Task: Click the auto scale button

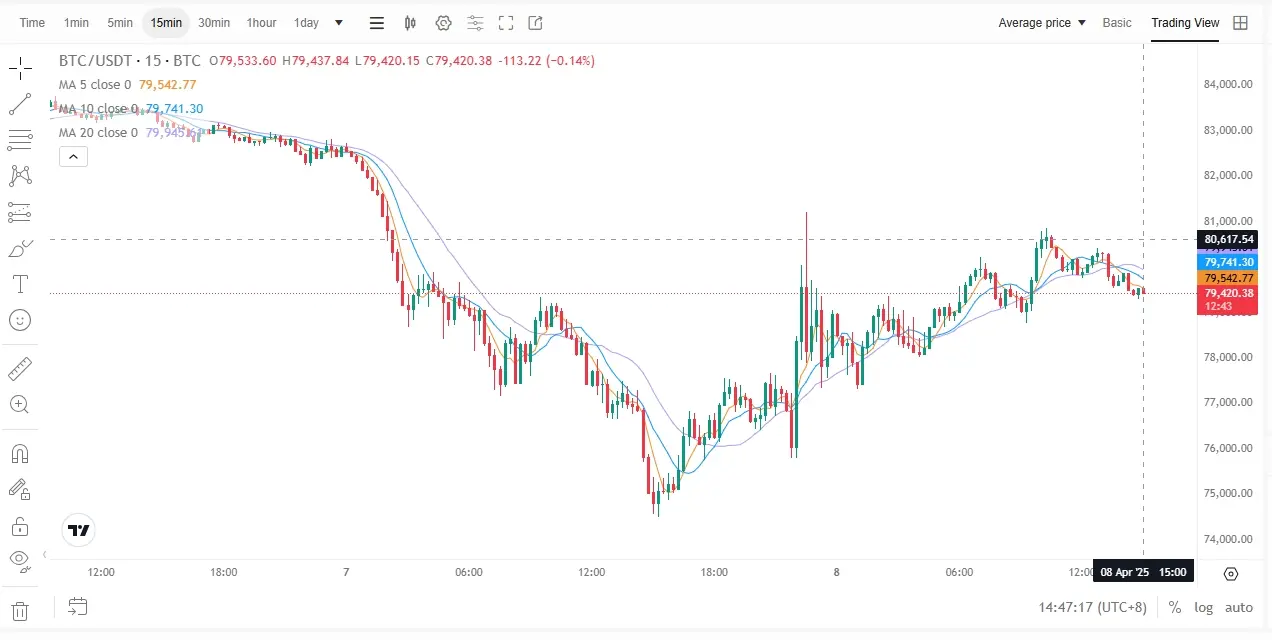Action: pyautogui.click(x=1239, y=607)
